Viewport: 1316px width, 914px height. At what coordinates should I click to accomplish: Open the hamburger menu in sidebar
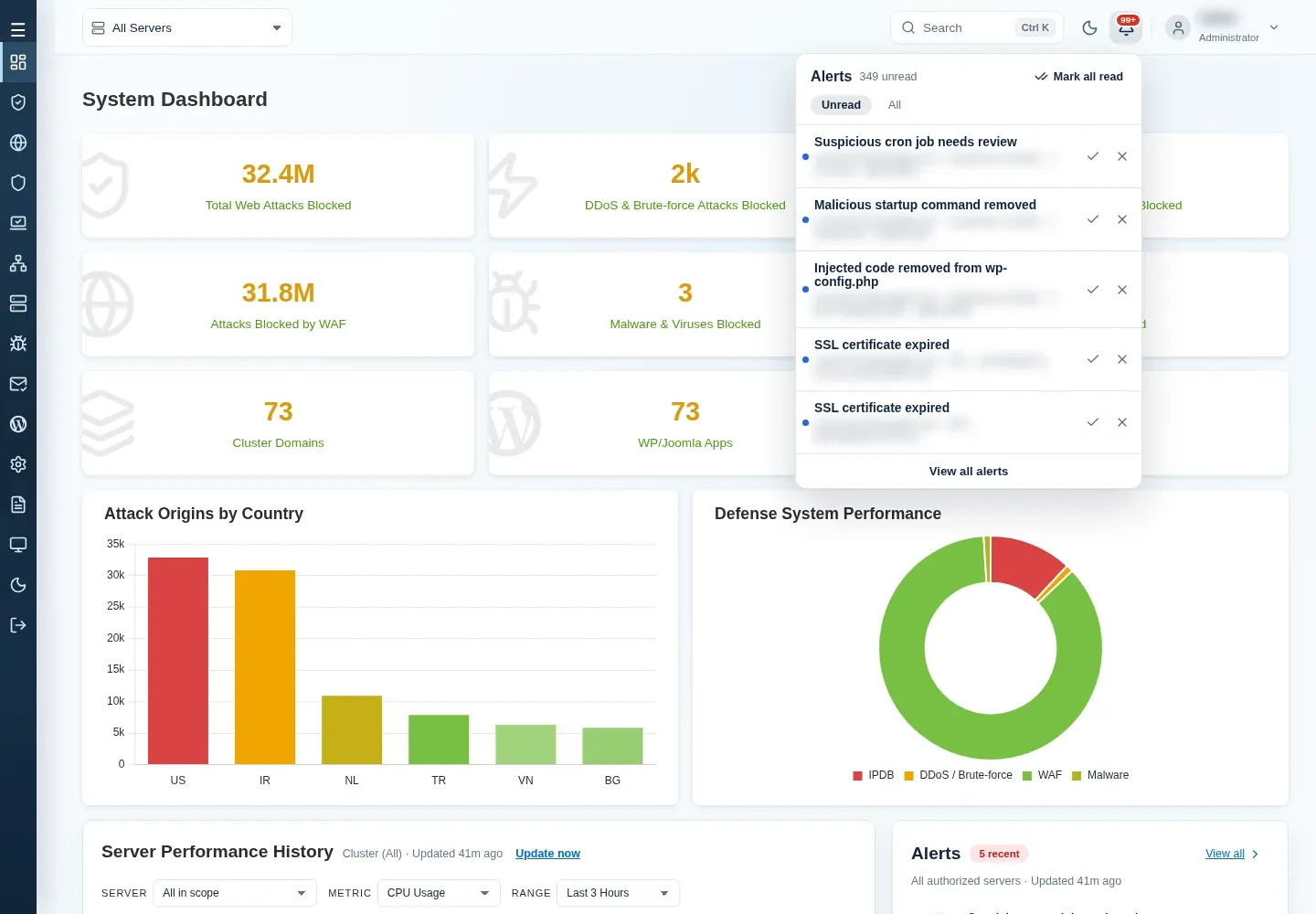(x=17, y=29)
